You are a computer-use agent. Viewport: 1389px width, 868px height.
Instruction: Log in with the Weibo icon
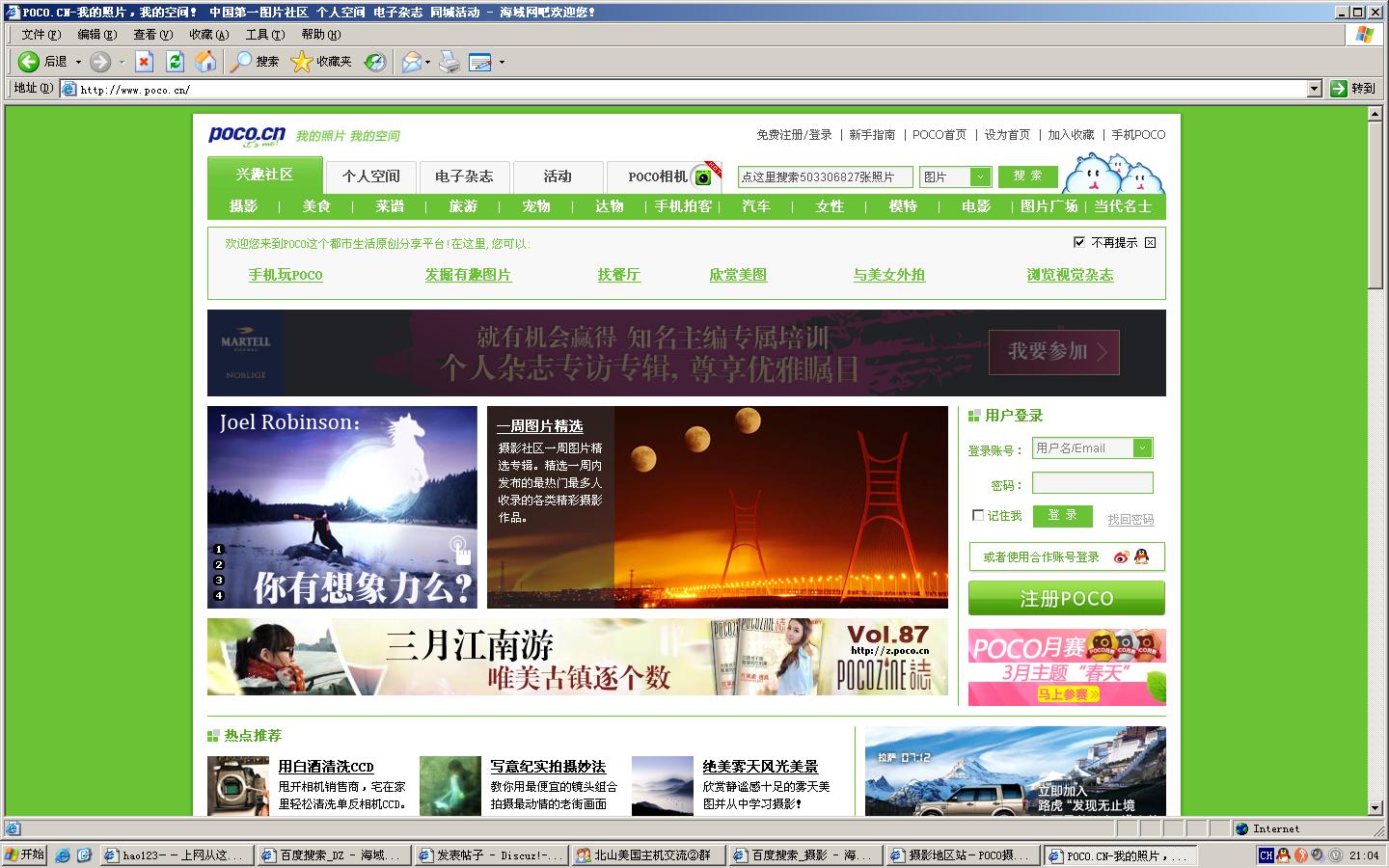pyautogui.click(x=1121, y=556)
